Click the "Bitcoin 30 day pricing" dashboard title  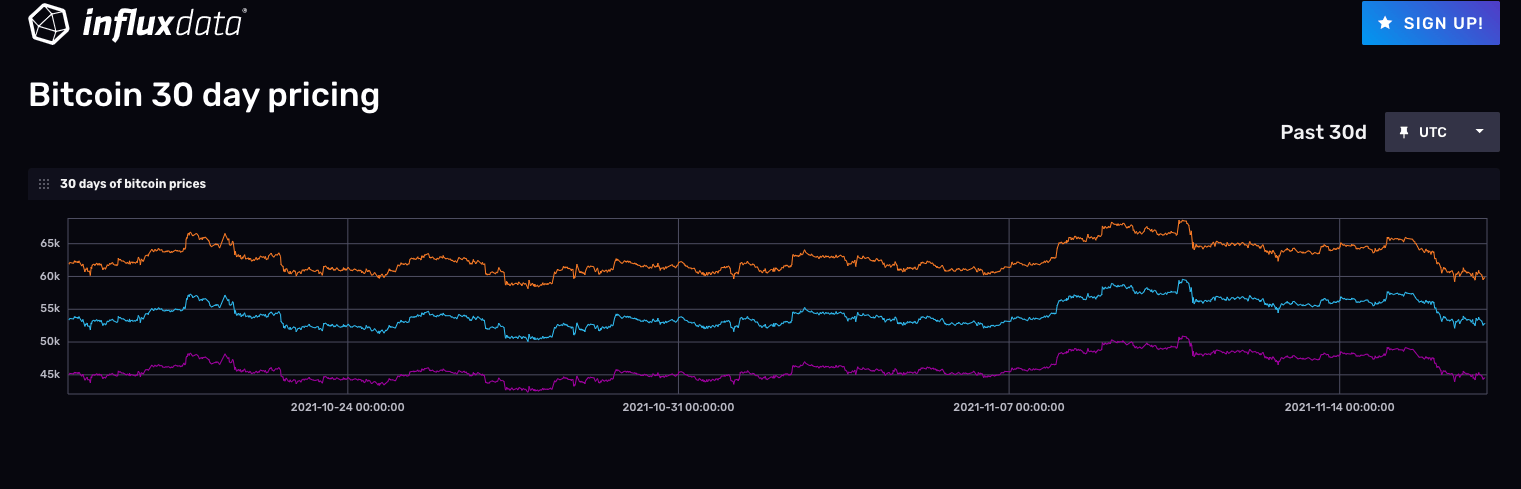[x=204, y=95]
